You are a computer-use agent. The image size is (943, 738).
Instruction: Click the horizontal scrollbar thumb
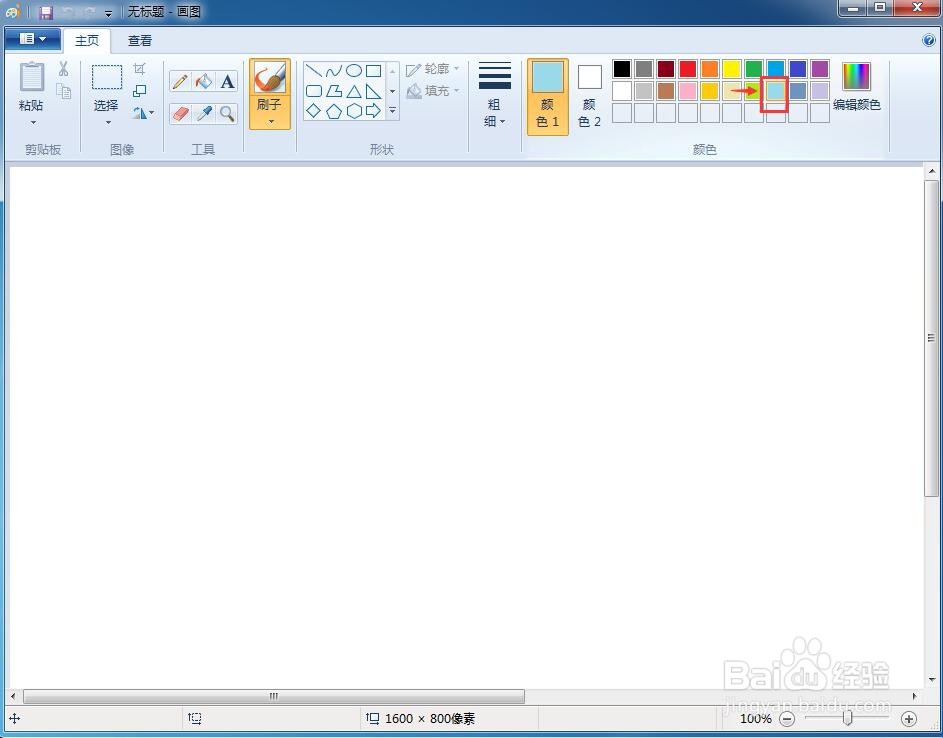(274, 696)
